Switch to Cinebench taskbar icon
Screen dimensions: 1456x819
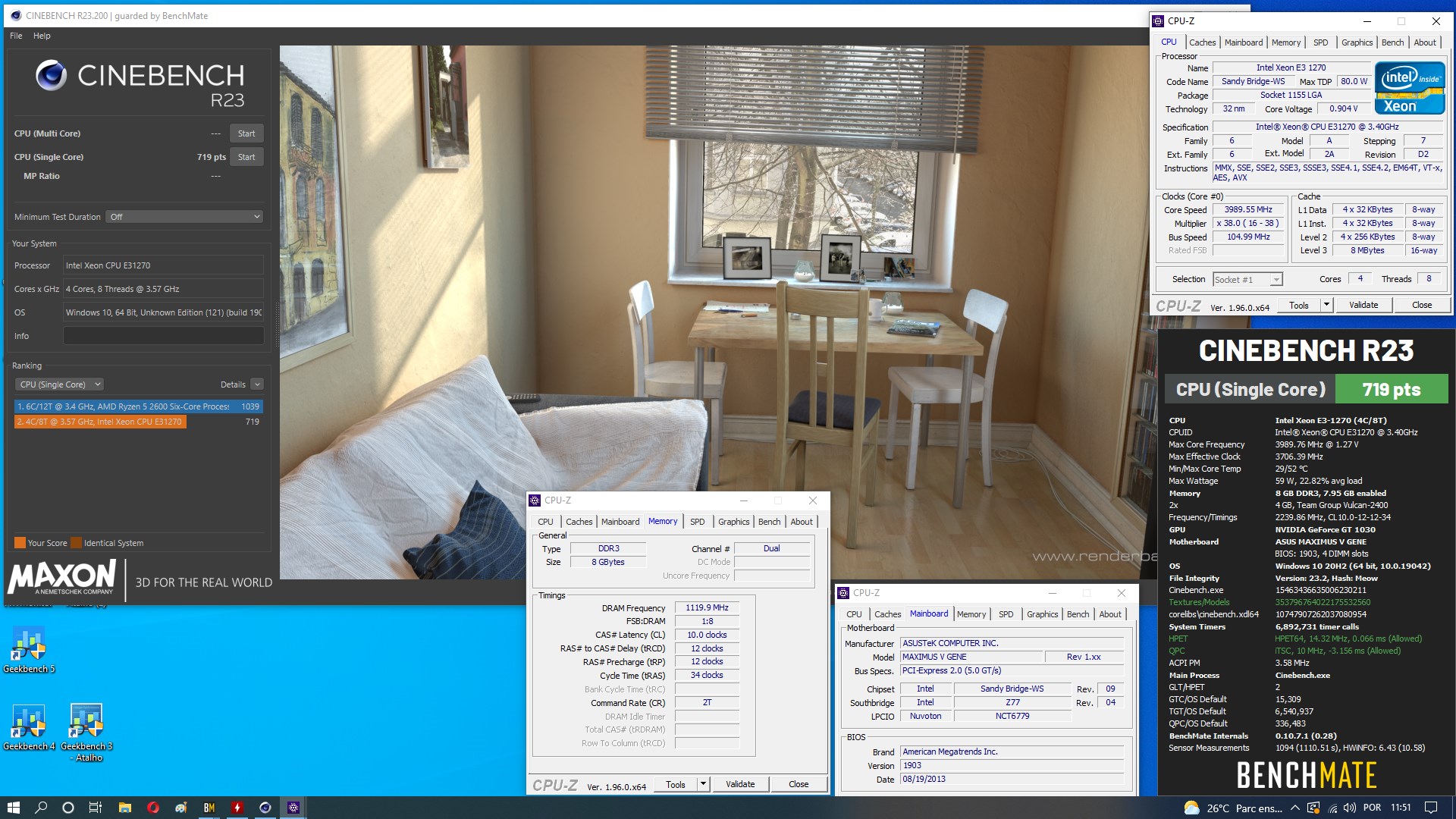[x=265, y=808]
